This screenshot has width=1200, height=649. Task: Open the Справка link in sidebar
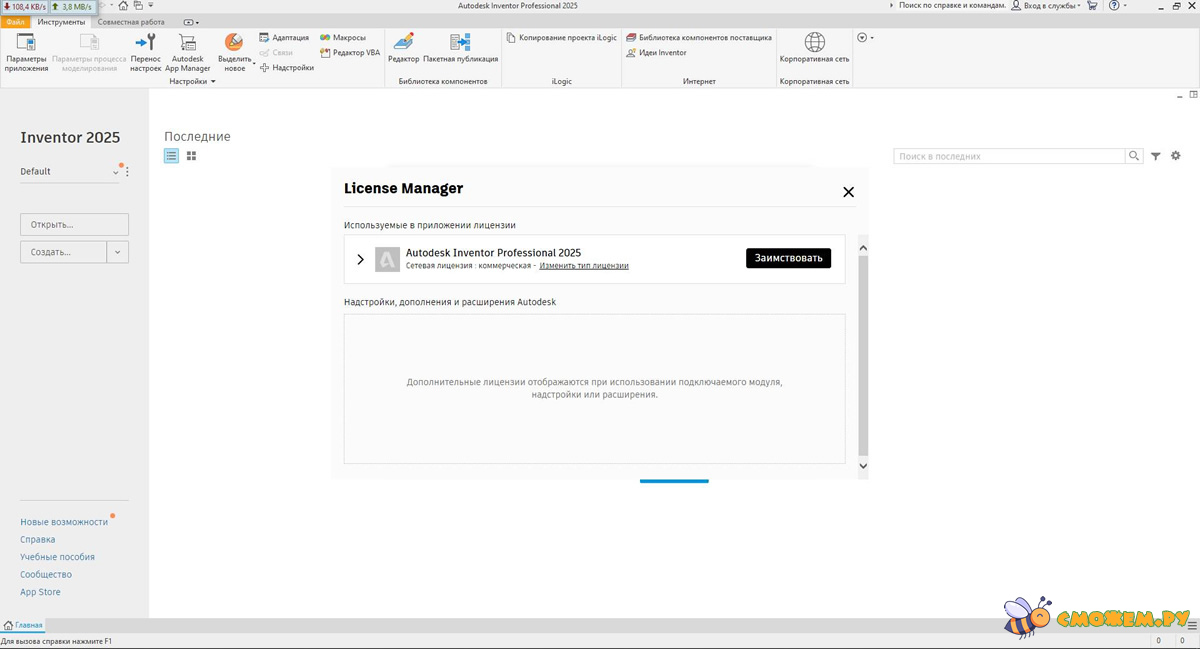(38, 540)
